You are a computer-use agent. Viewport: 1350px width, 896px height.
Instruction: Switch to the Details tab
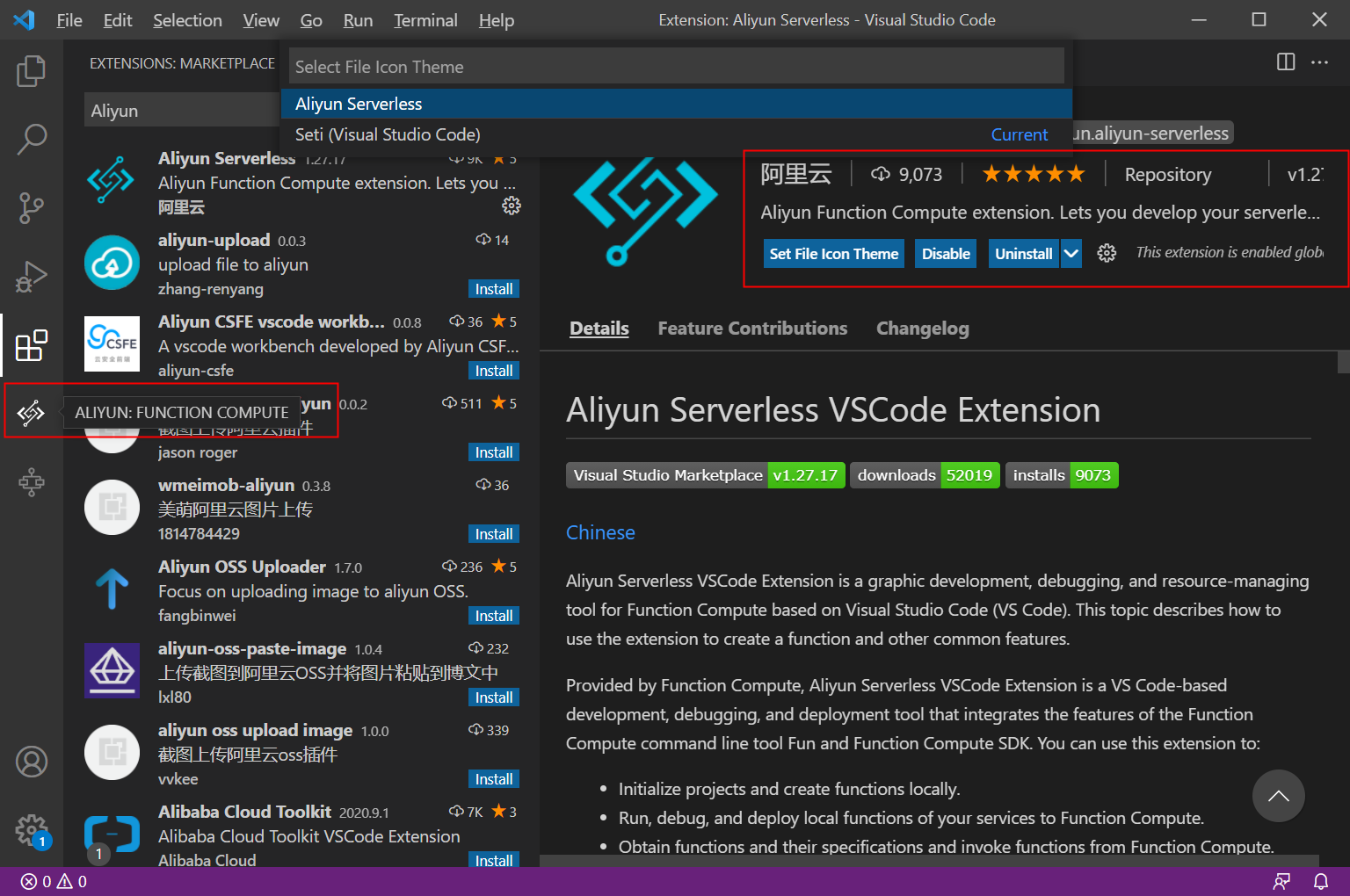click(599, 329)
